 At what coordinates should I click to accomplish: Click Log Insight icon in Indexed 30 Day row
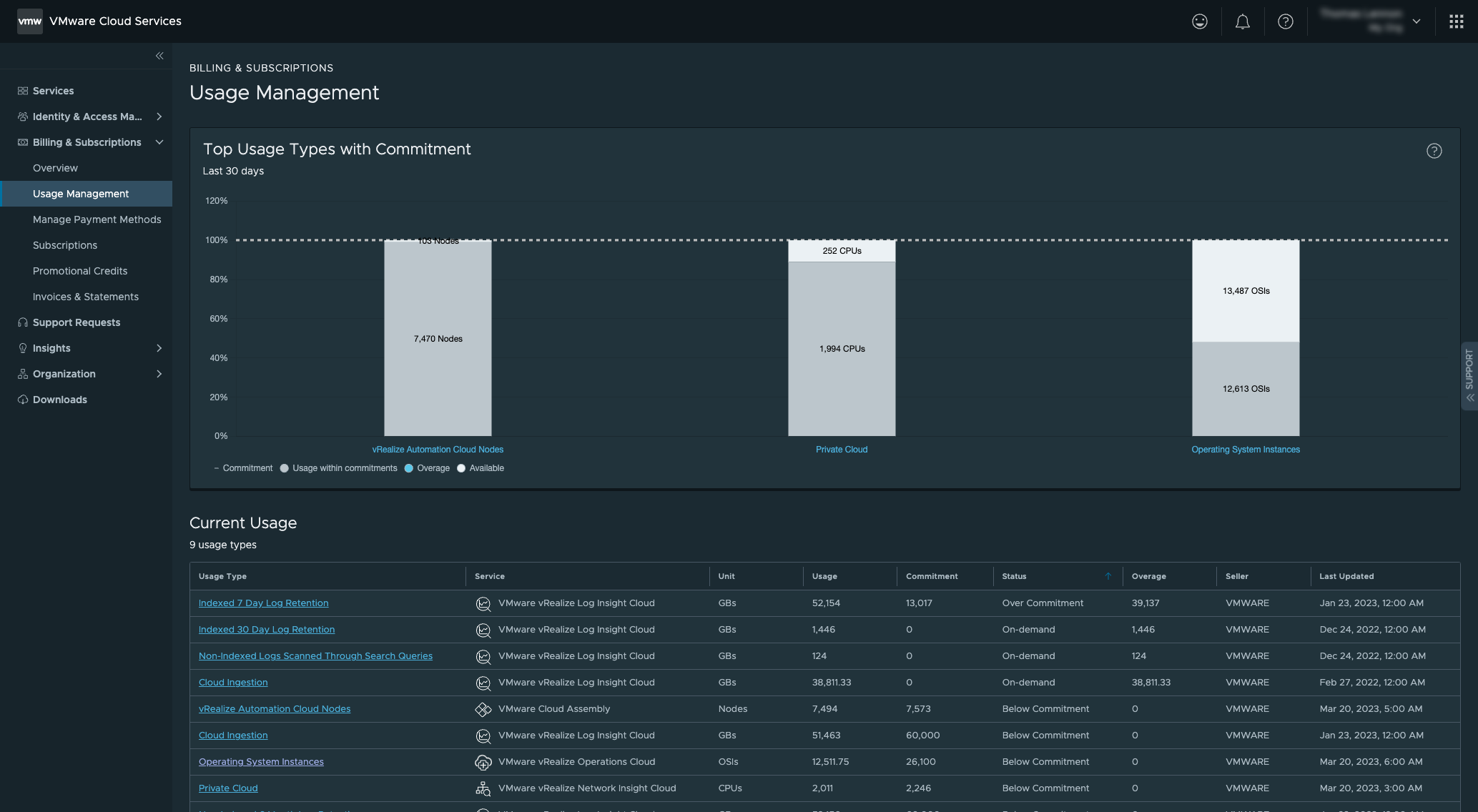tap(483, 630)
